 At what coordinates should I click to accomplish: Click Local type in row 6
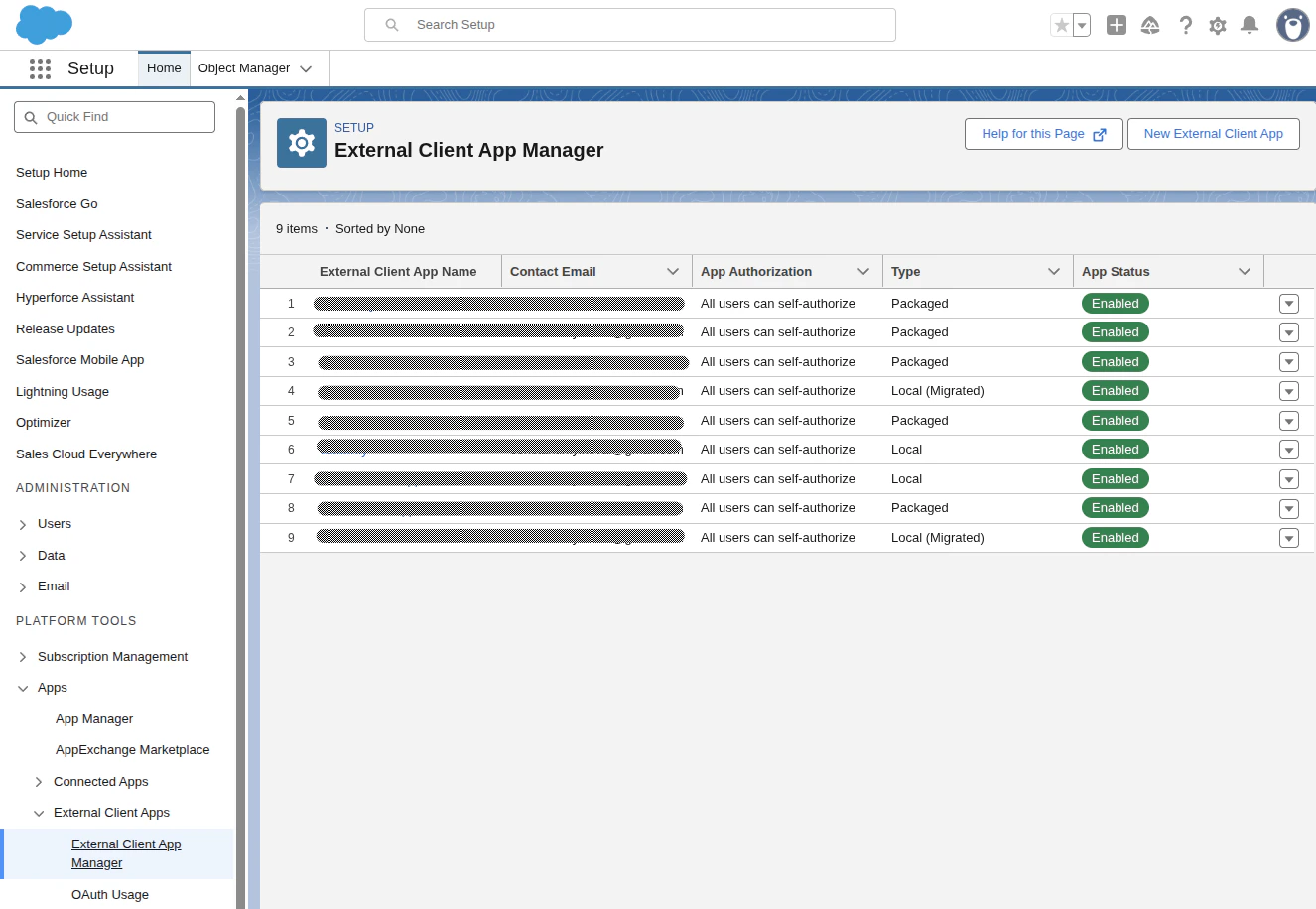(906, 450)
